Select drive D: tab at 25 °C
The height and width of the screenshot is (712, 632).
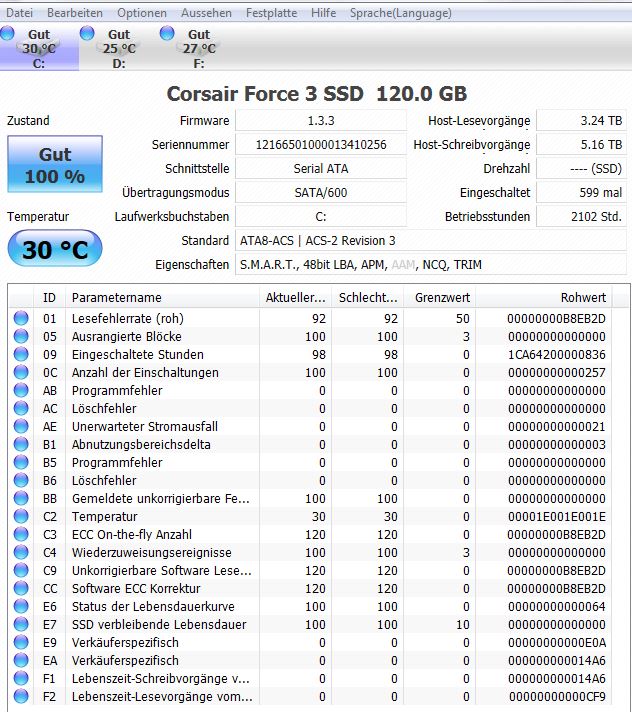[119, 48]
